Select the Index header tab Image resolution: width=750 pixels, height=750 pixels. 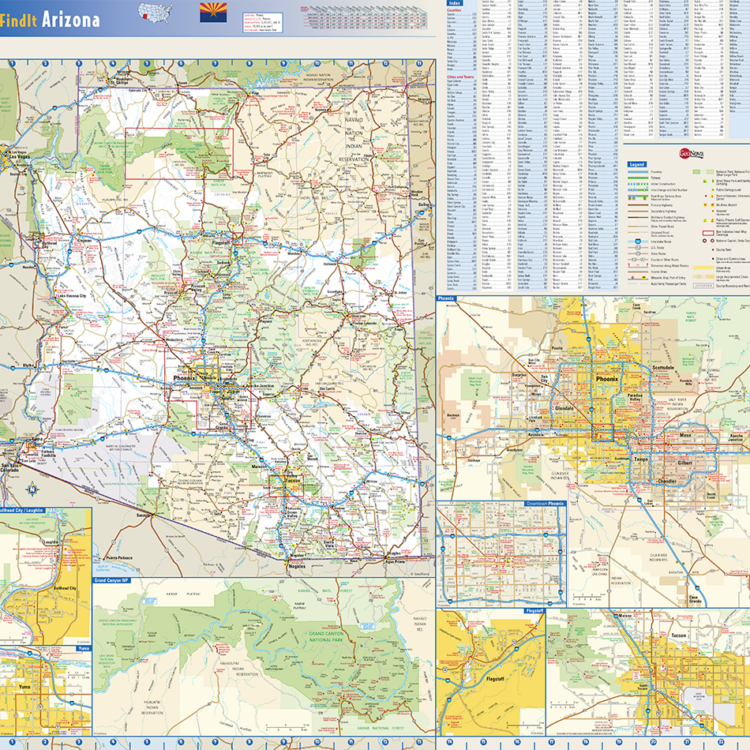[456, 4]
